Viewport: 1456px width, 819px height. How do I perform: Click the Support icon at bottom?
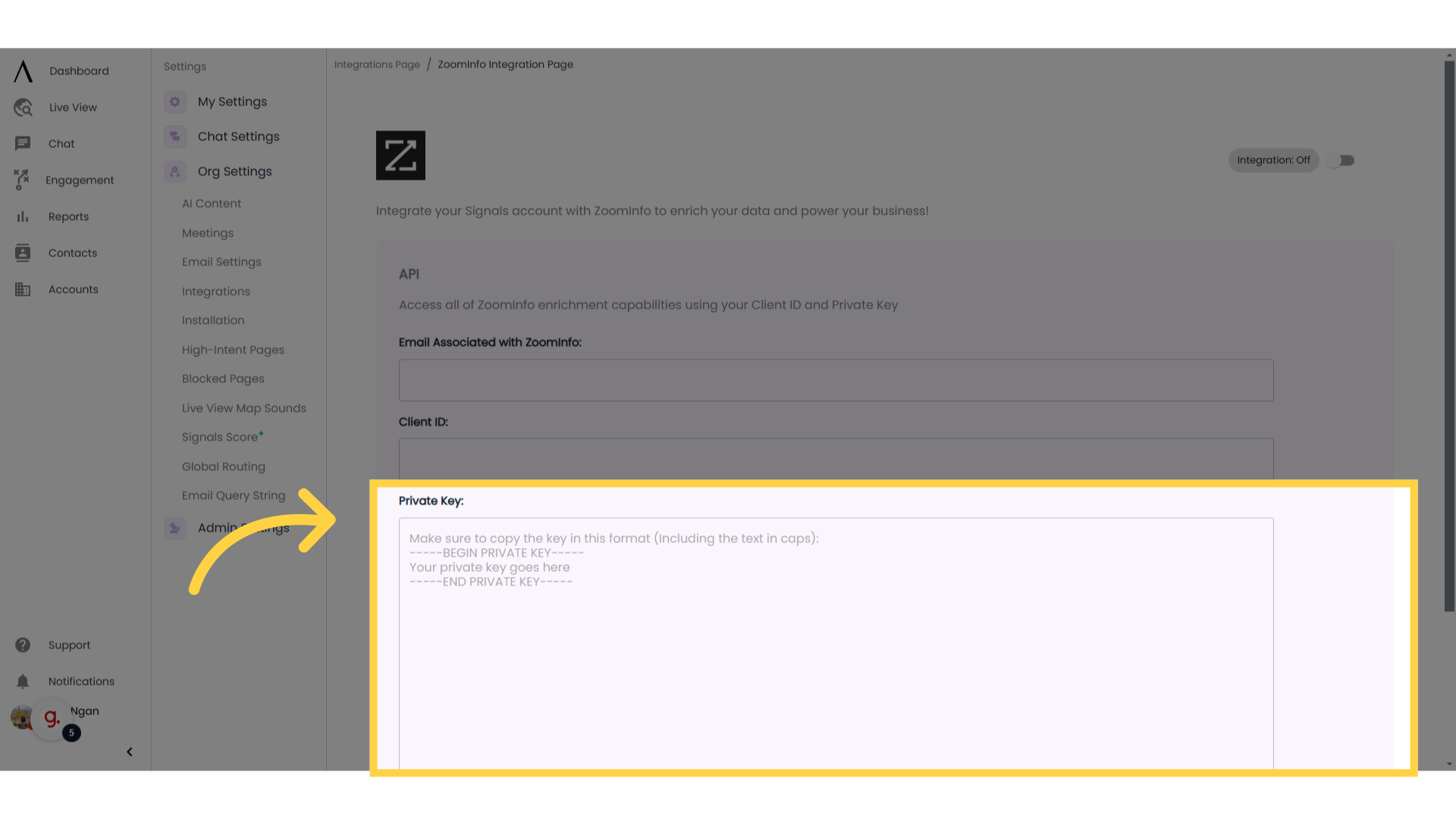click(x=21, y=645)
